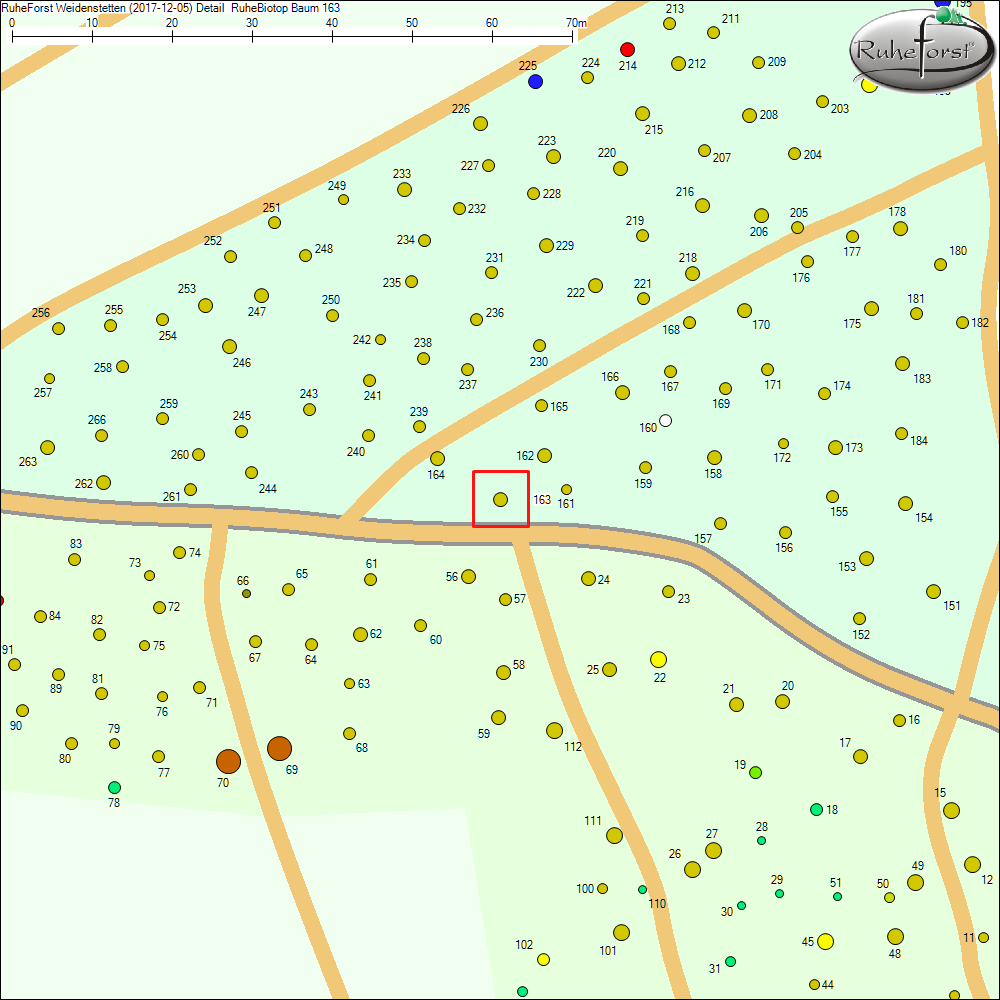This screenshot has width=1000, height=1000.
Task: Click the white tree marker 160
Action: 665,421
